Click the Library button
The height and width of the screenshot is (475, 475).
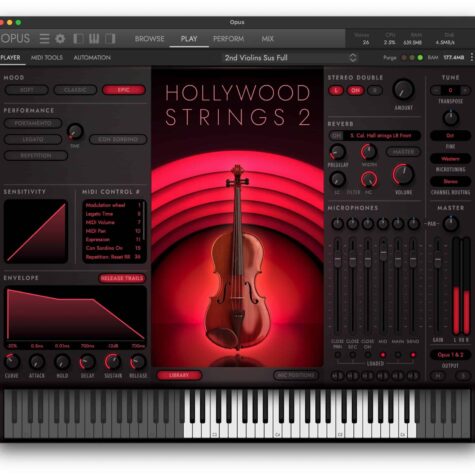(179, 375)
